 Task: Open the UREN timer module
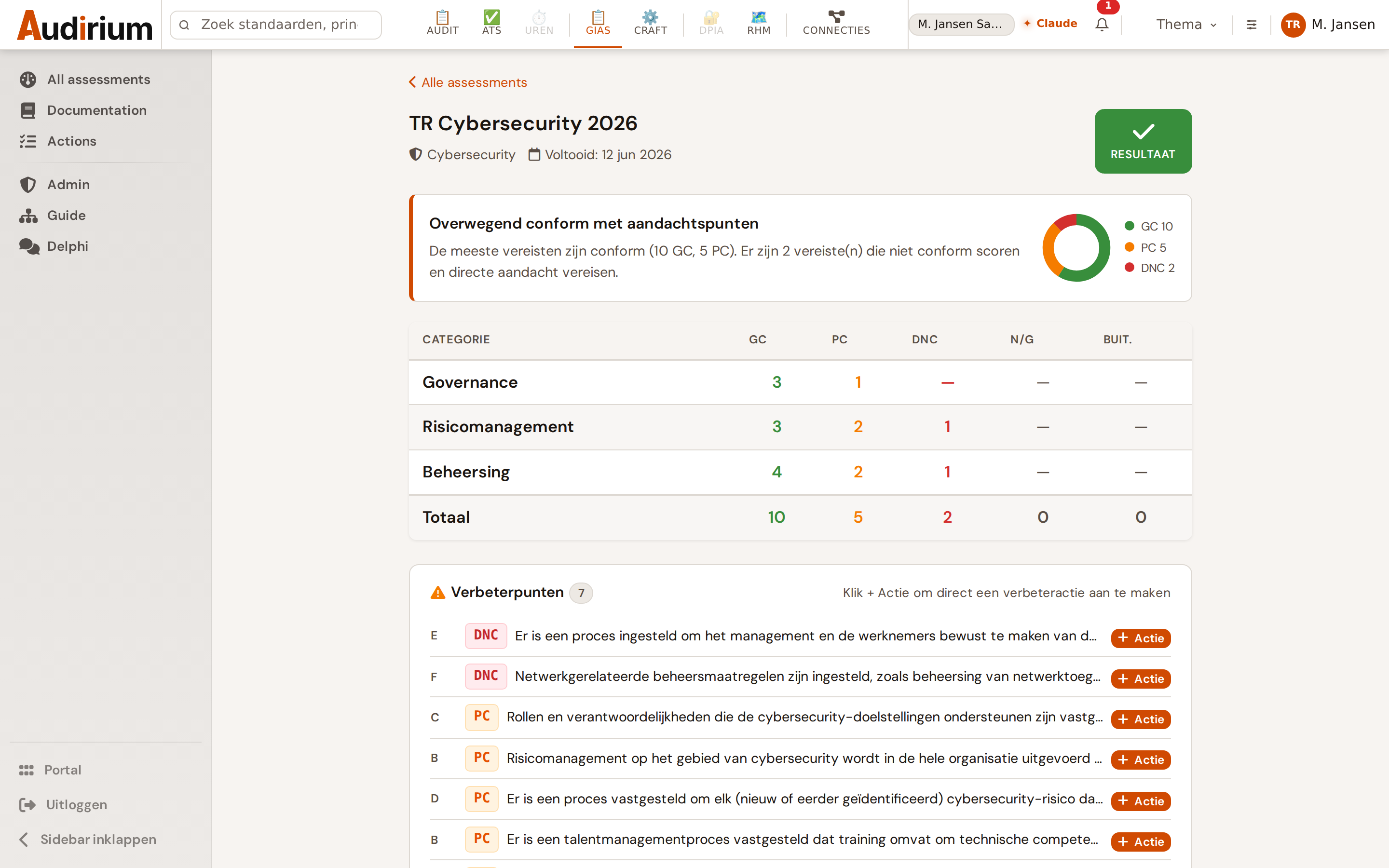pos(539,24)
